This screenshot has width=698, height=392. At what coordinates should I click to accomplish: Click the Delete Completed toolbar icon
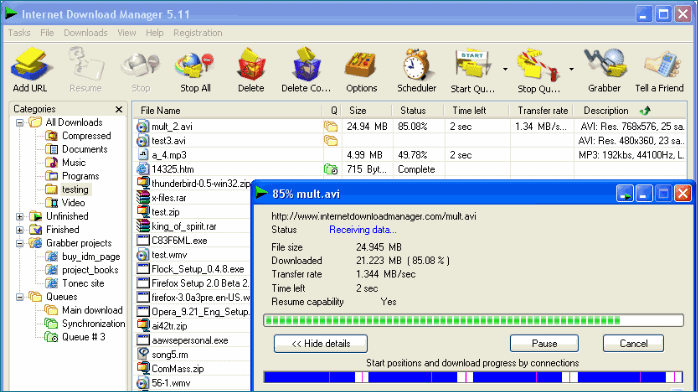[306, 70]
